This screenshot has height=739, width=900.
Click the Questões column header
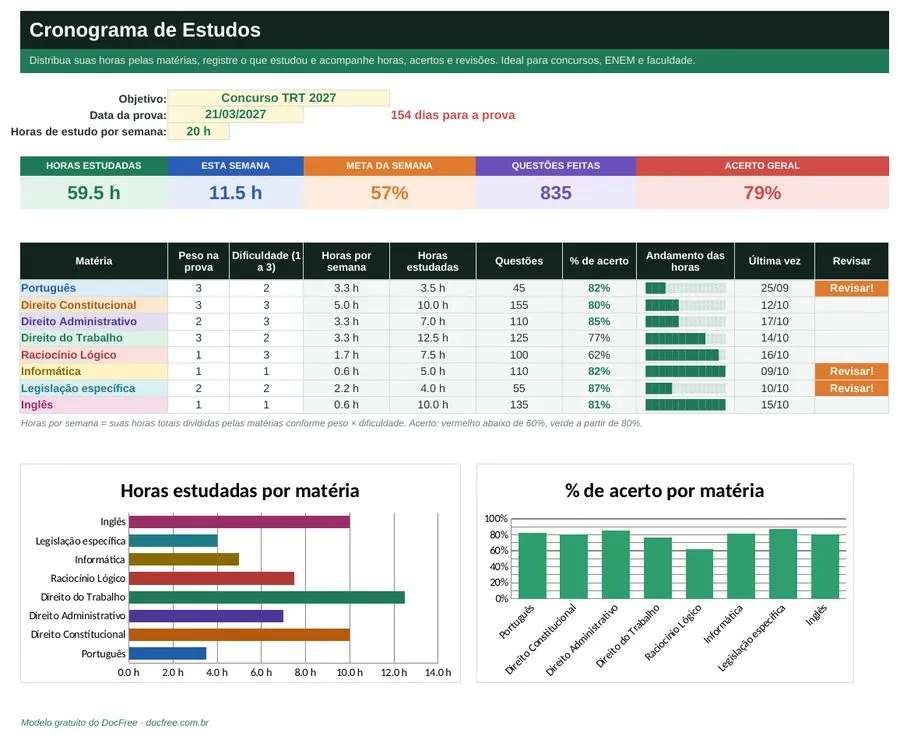[x=519, y=261]
